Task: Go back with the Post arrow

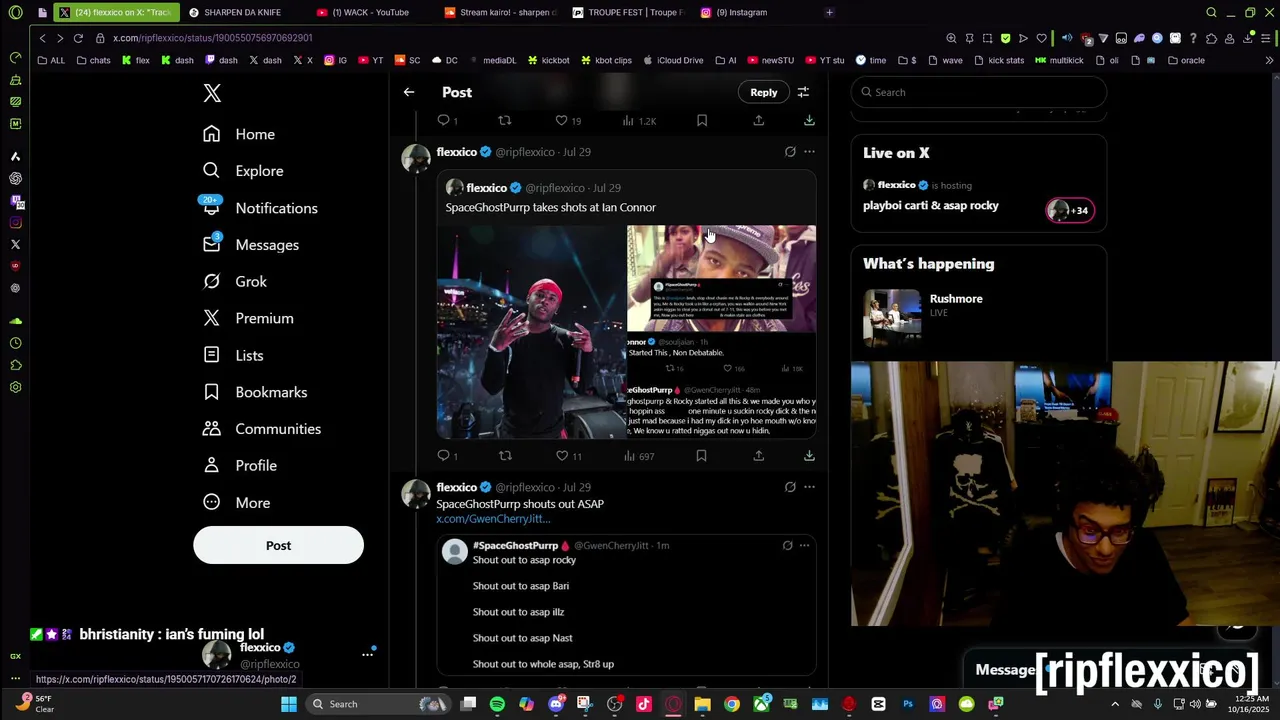Action: click(x=409, y=92)
